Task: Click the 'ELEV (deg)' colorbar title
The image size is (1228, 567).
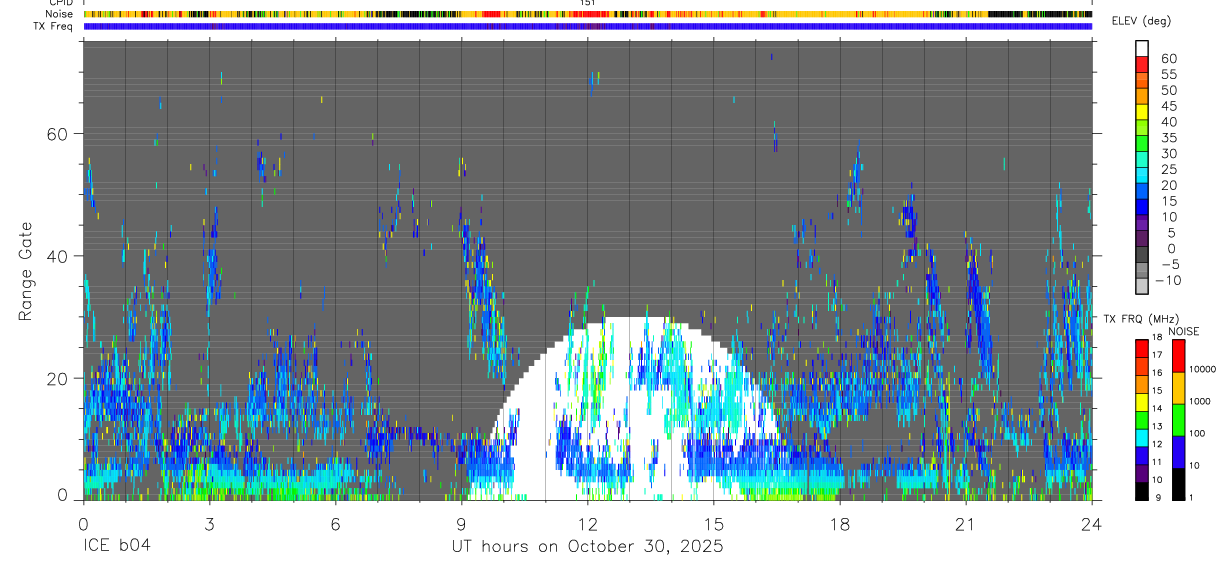Action: 1141,21
